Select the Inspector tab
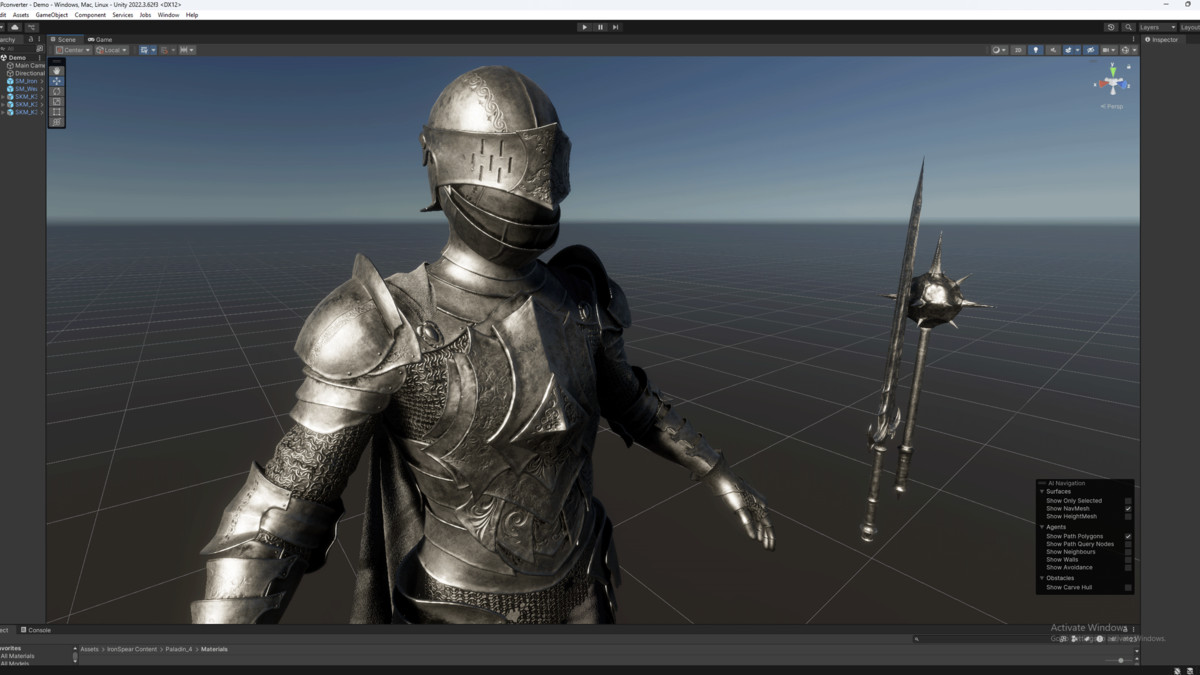 click(x=1162, y=39)
